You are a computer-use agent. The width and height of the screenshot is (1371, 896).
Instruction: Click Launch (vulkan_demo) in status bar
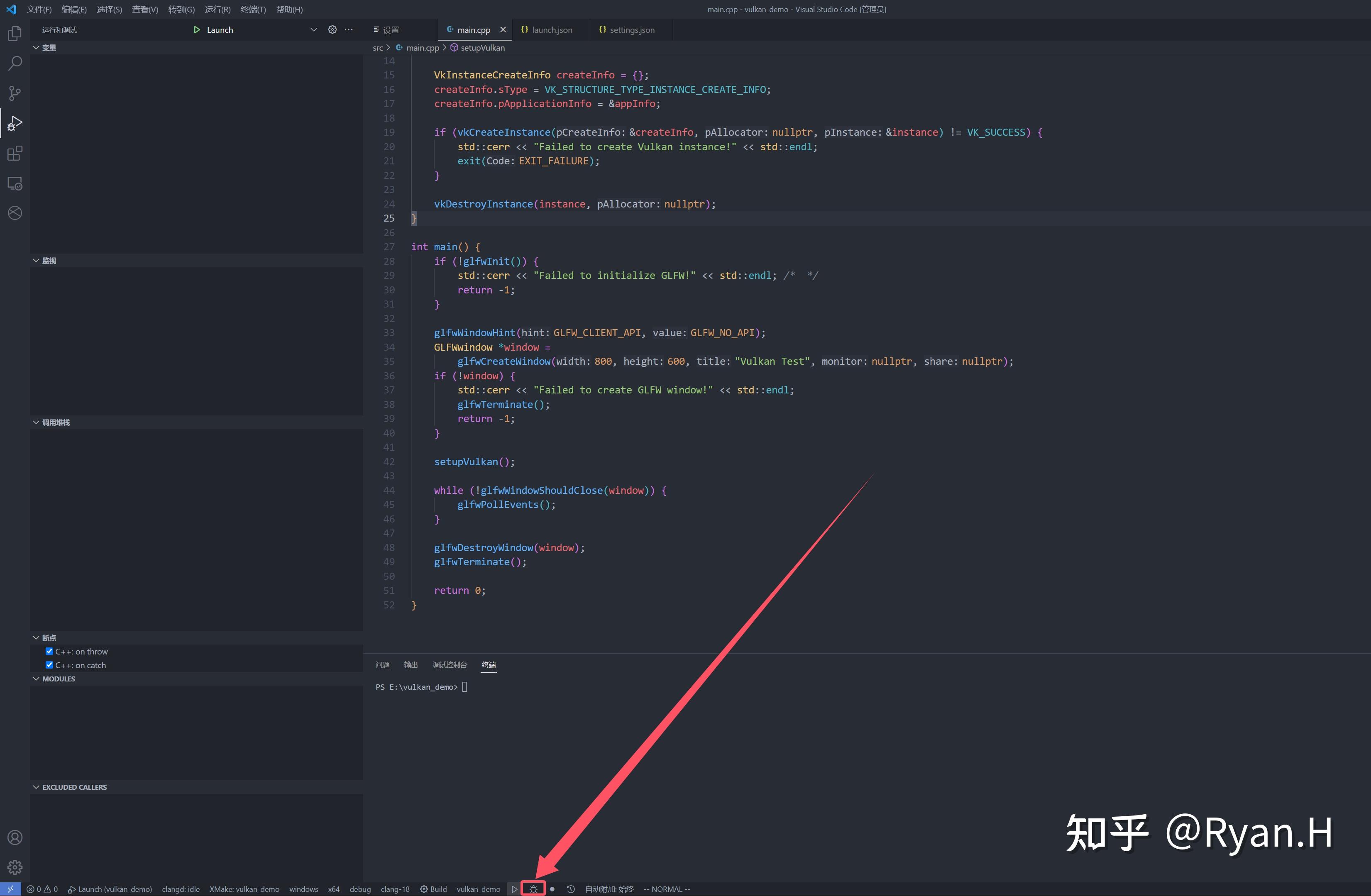[110, 889]
